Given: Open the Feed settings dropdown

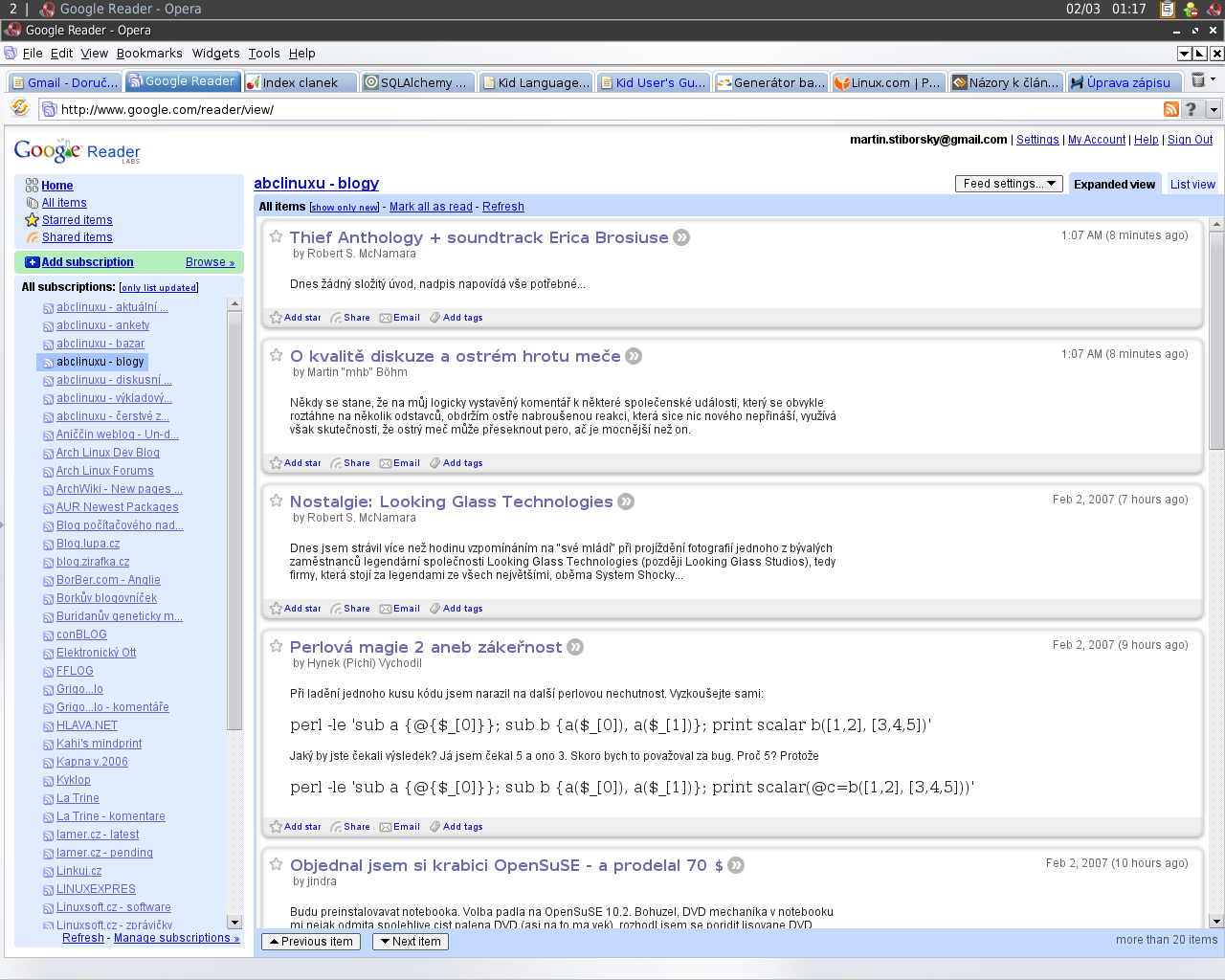Looking at the screenshot, I should [x=1009, y=184].
